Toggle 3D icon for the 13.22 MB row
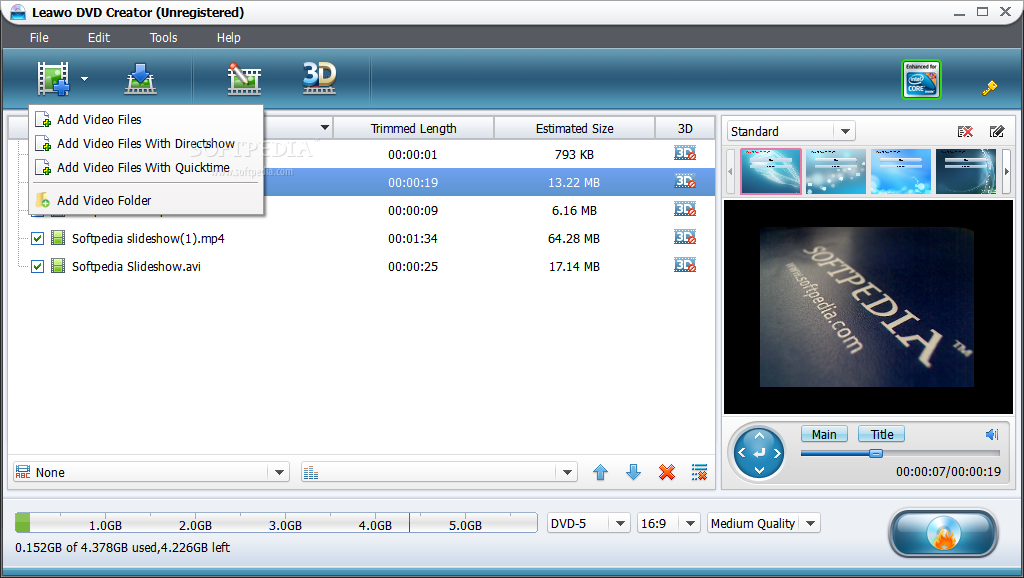This screenshot has height=578, width=1024. tap(685, 182)
